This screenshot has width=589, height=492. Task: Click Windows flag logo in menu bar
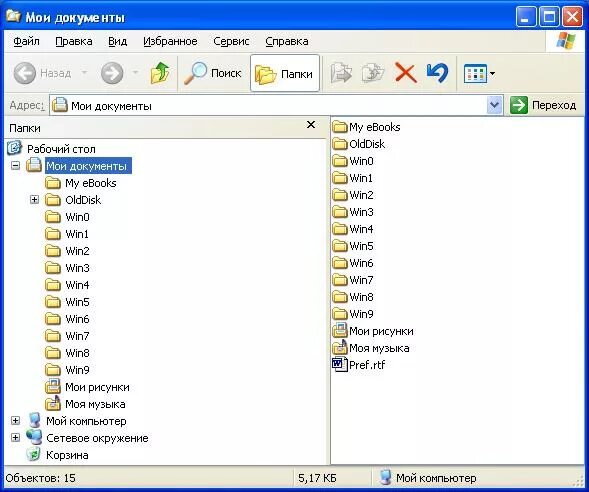[566, 41]
